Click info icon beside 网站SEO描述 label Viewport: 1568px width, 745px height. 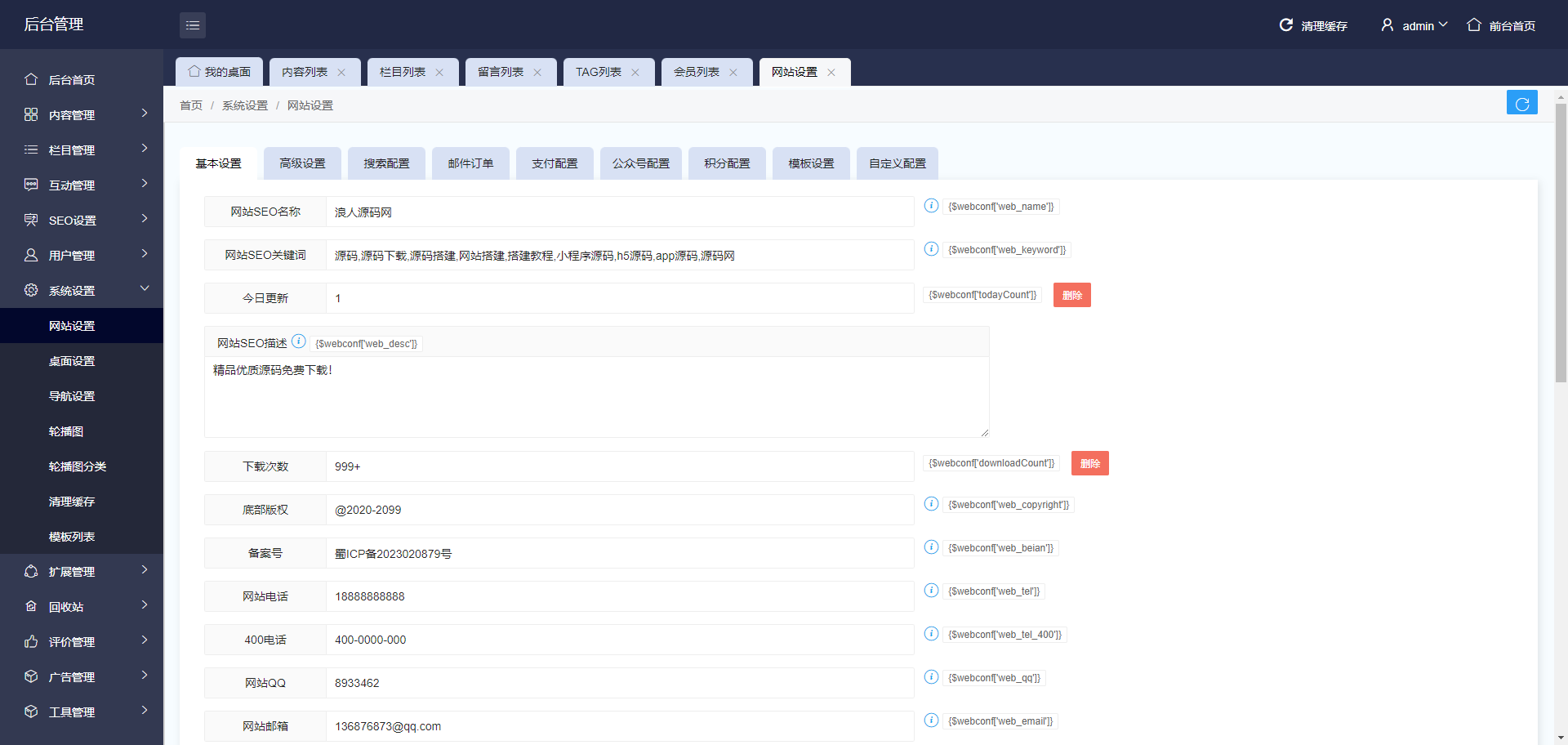click(299, 341)
